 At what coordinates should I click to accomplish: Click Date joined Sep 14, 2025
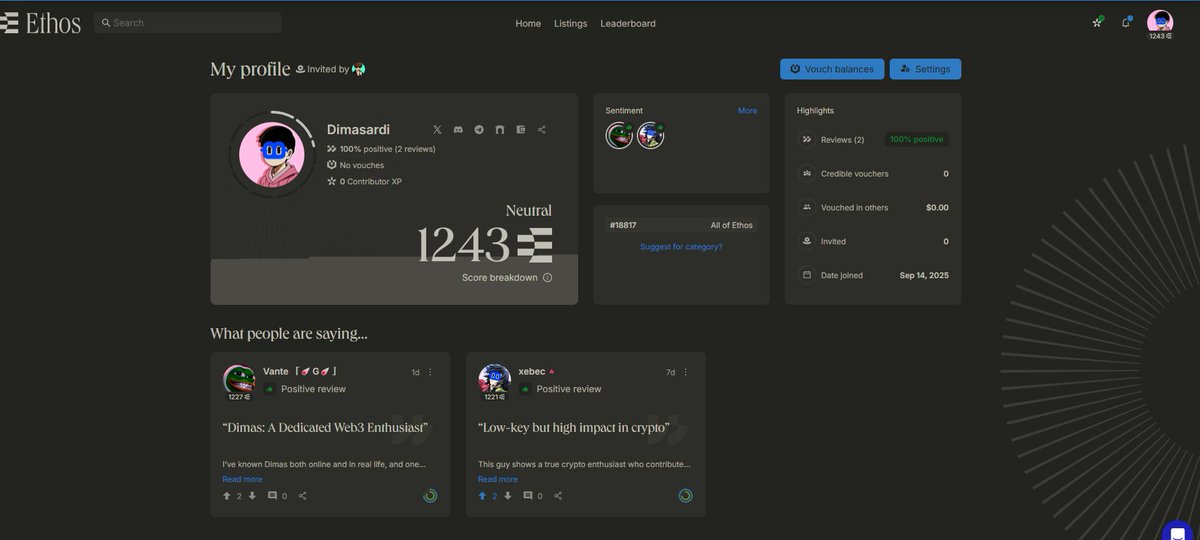pos(875,275)
